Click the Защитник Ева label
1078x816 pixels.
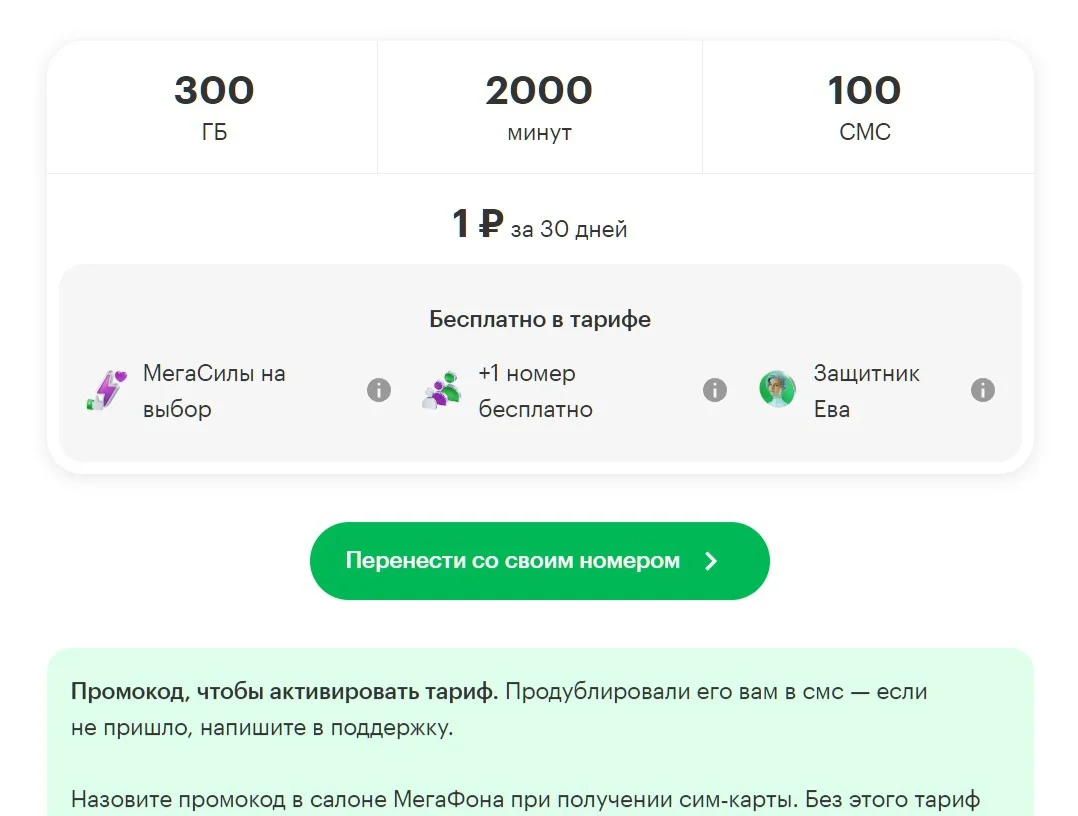[x=866, y=391]
